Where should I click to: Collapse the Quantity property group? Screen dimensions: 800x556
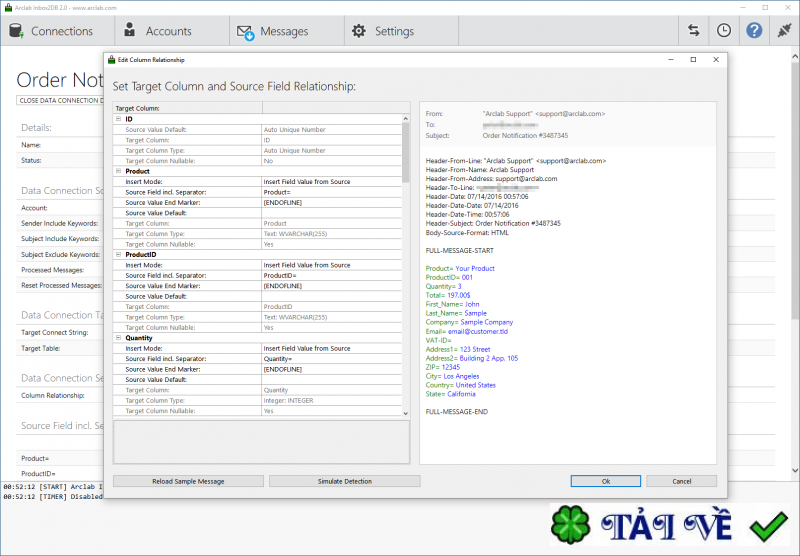pos(118,338)
